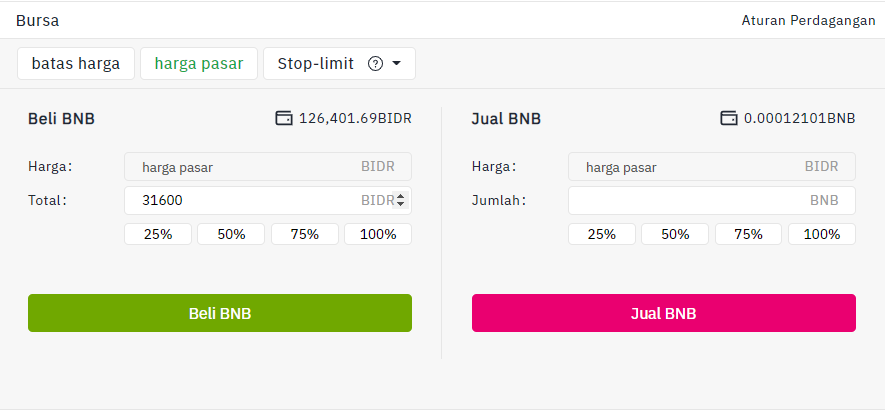Set sell amount to 100% BNB

[x=822, y=234]
